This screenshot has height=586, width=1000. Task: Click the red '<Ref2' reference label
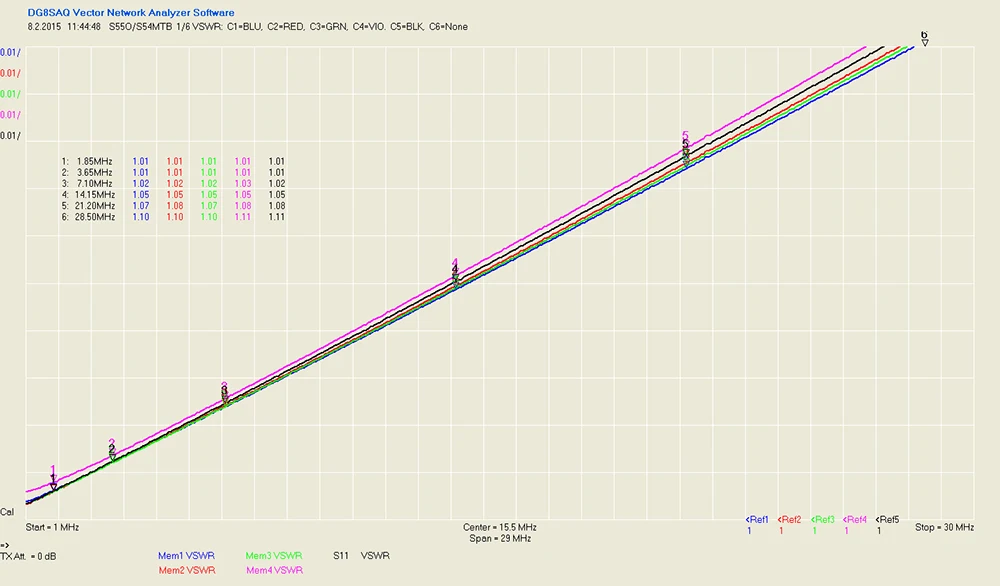790,520
